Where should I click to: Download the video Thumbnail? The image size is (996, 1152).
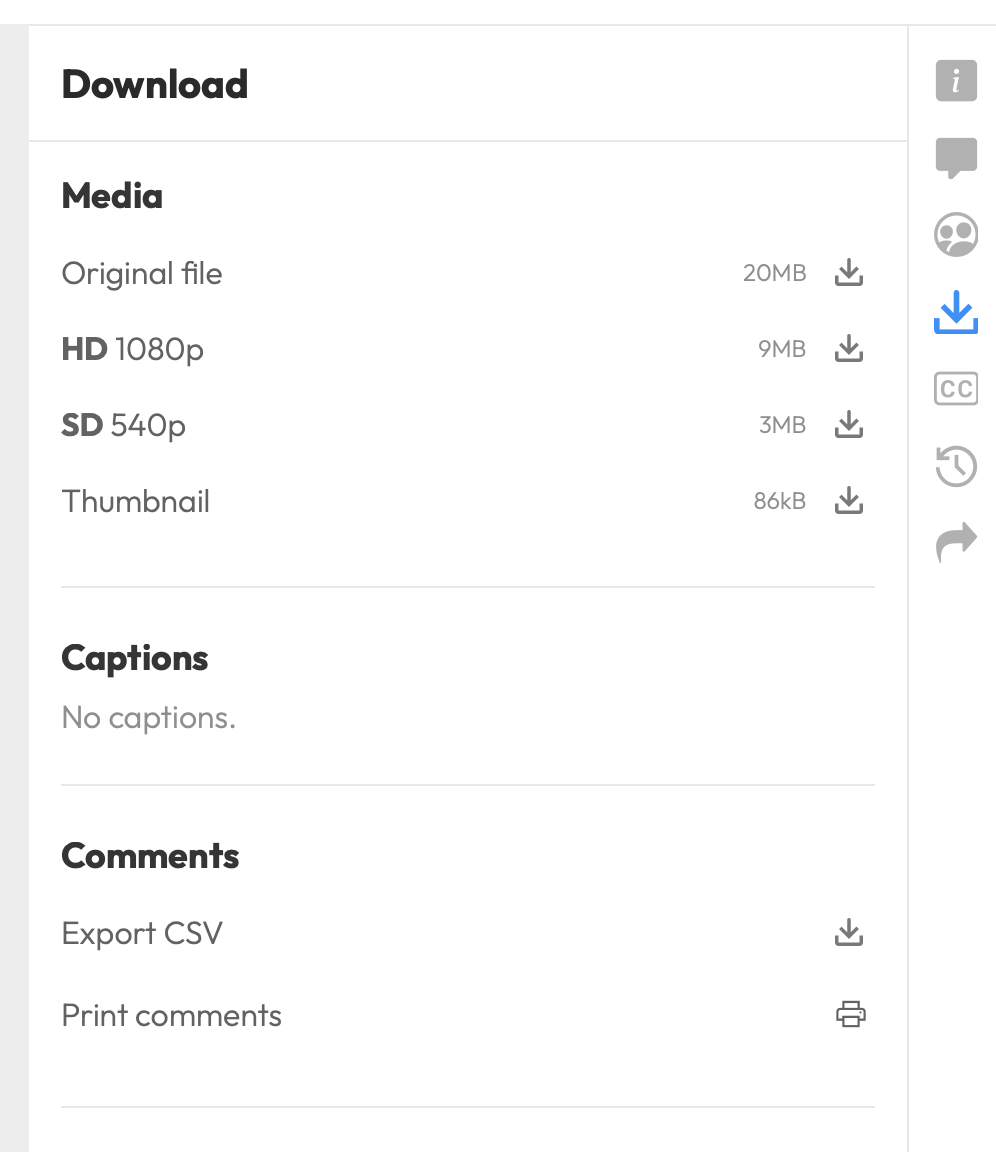point(849,501)
